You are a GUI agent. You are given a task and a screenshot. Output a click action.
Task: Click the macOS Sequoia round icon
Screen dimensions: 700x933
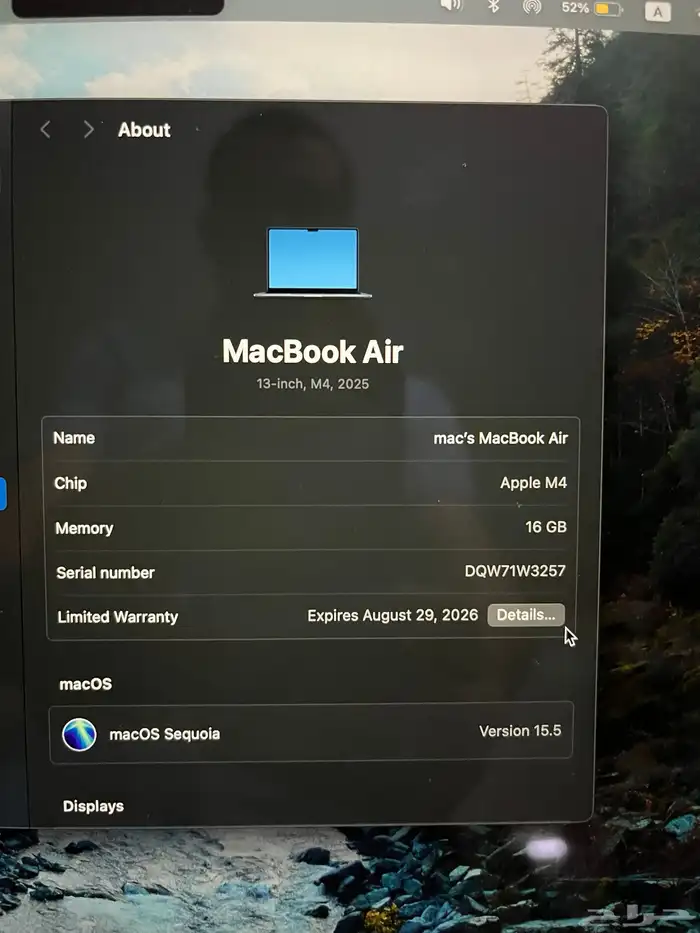79,734
